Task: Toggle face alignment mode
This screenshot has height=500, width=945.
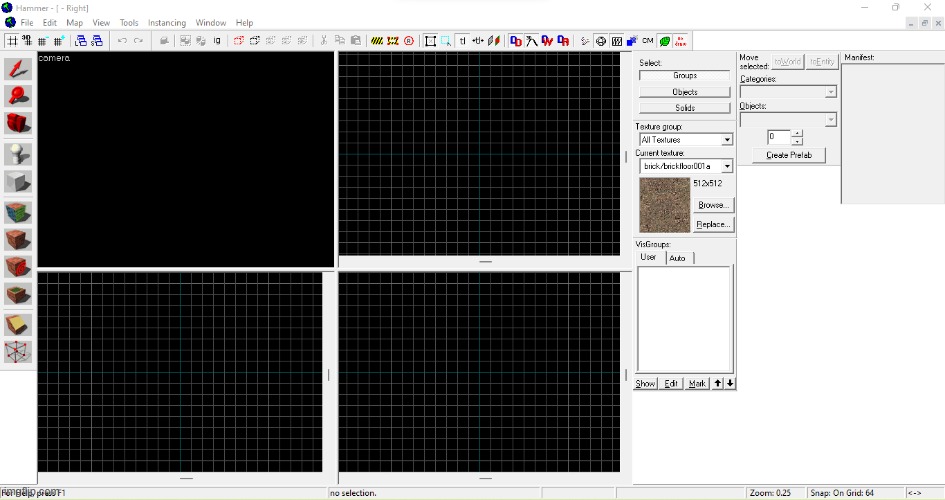Action: 494,41
